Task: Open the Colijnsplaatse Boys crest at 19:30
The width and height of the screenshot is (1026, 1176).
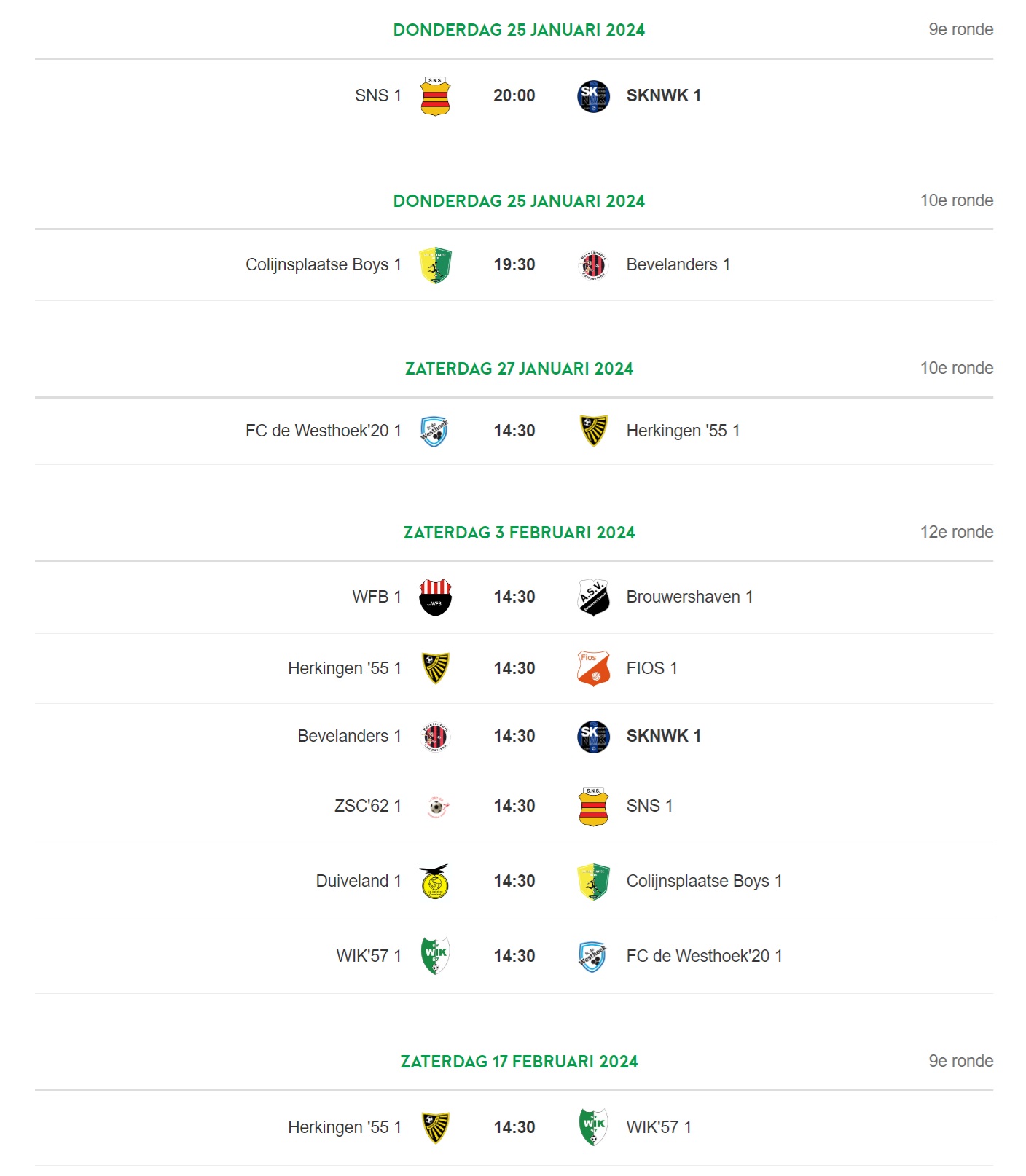Action: tap(435, 265)
